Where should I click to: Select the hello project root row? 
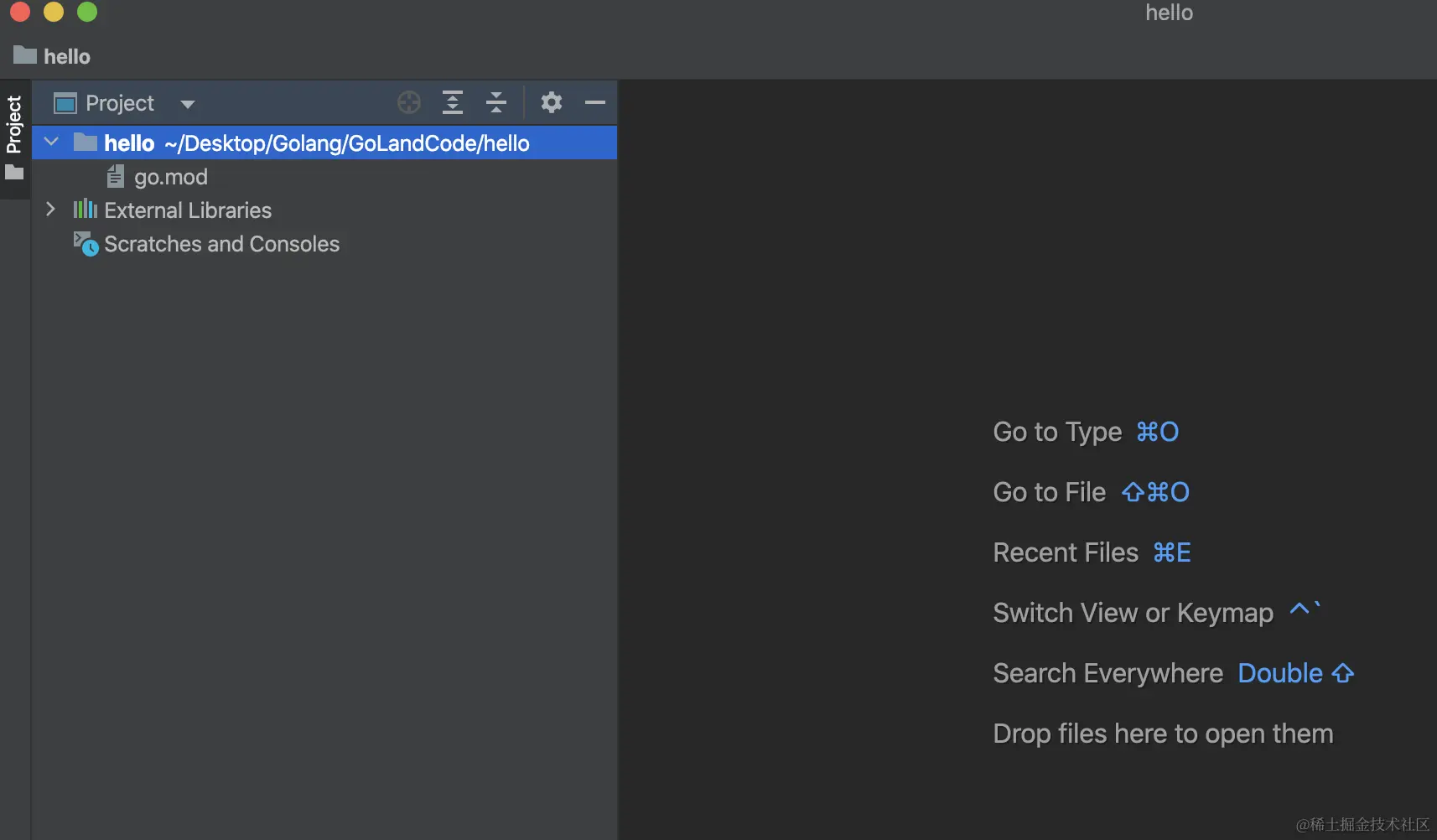(324, 143)
